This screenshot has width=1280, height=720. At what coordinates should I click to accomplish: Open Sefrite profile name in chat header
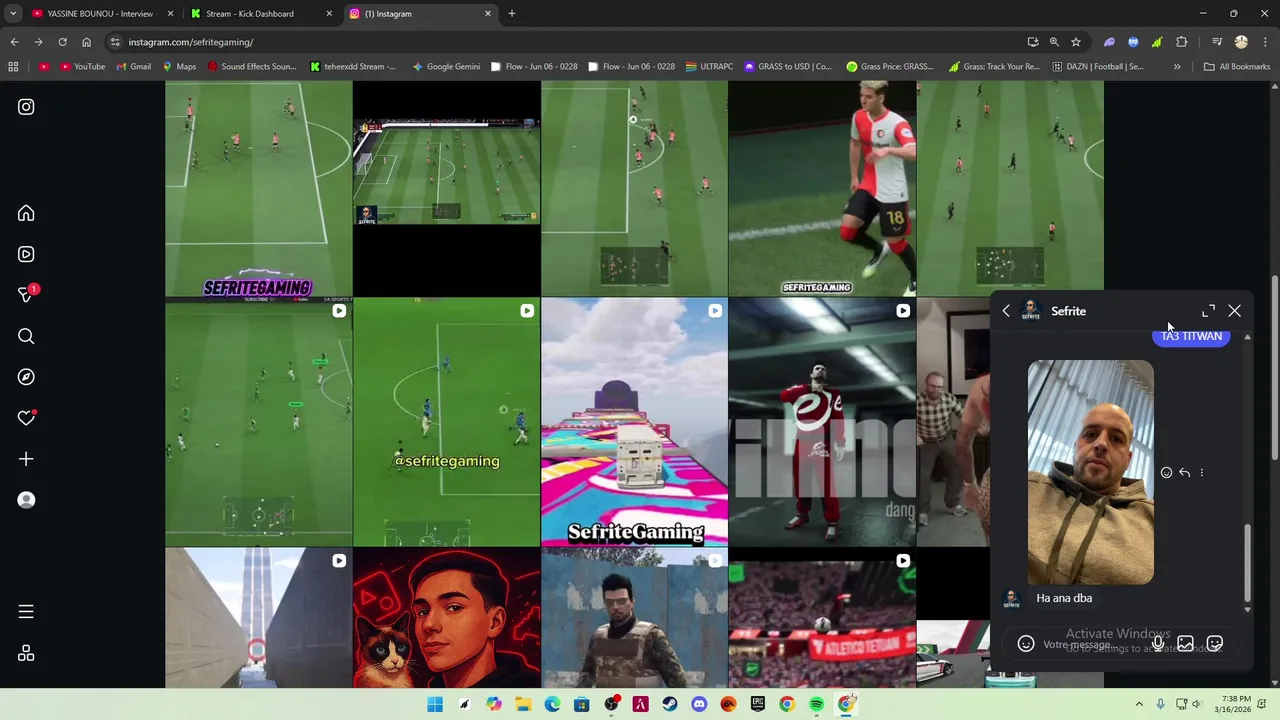pyautogui.click(x=1068, y=311)
